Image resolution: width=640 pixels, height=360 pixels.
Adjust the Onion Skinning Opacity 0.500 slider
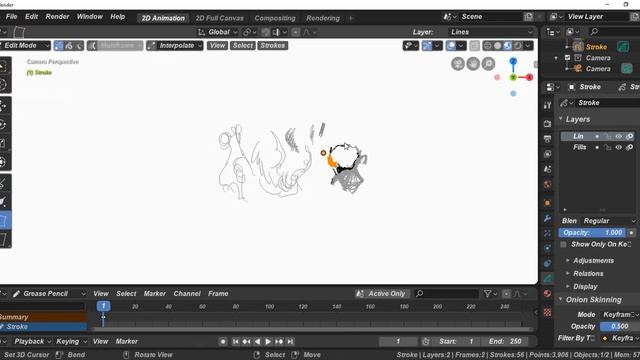pos(620,327)
